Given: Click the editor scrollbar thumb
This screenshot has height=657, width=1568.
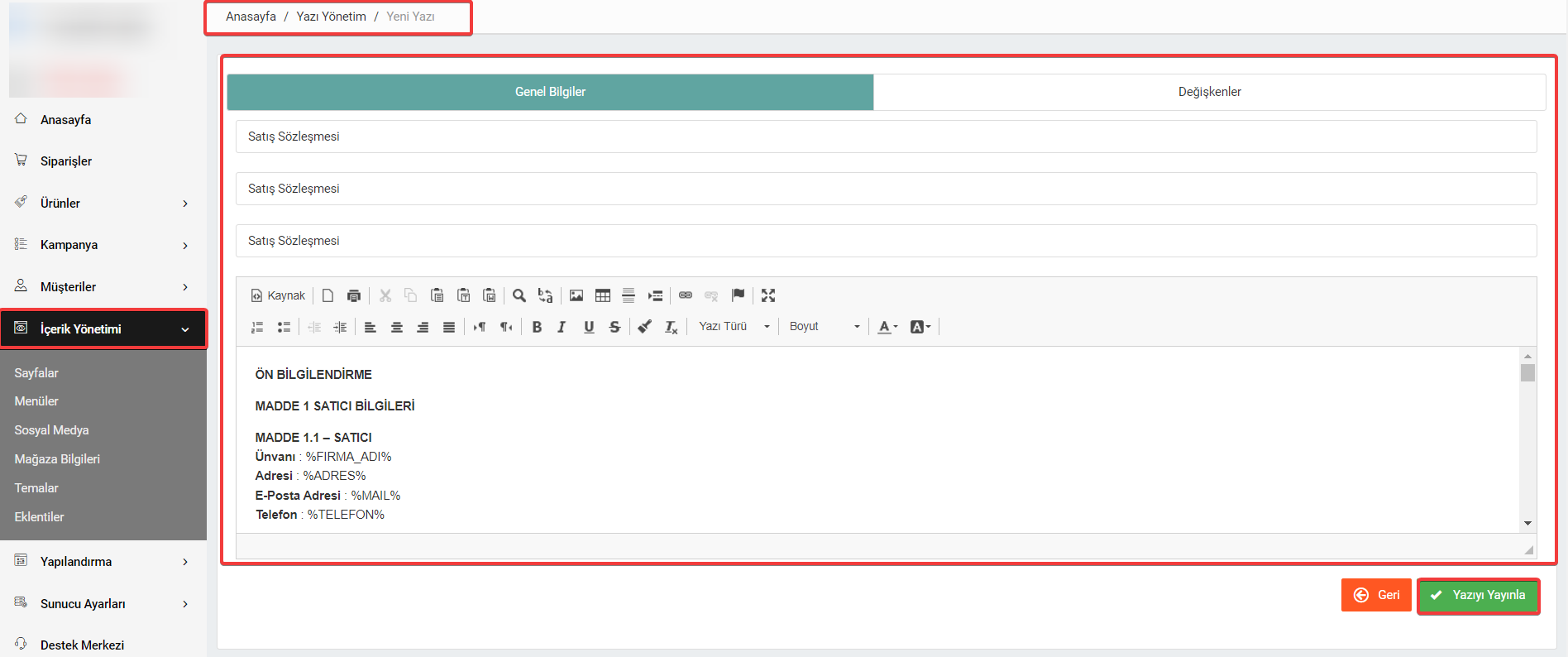Looking at the screenshot, I should pyautogui.click(x=1527, y=372).
